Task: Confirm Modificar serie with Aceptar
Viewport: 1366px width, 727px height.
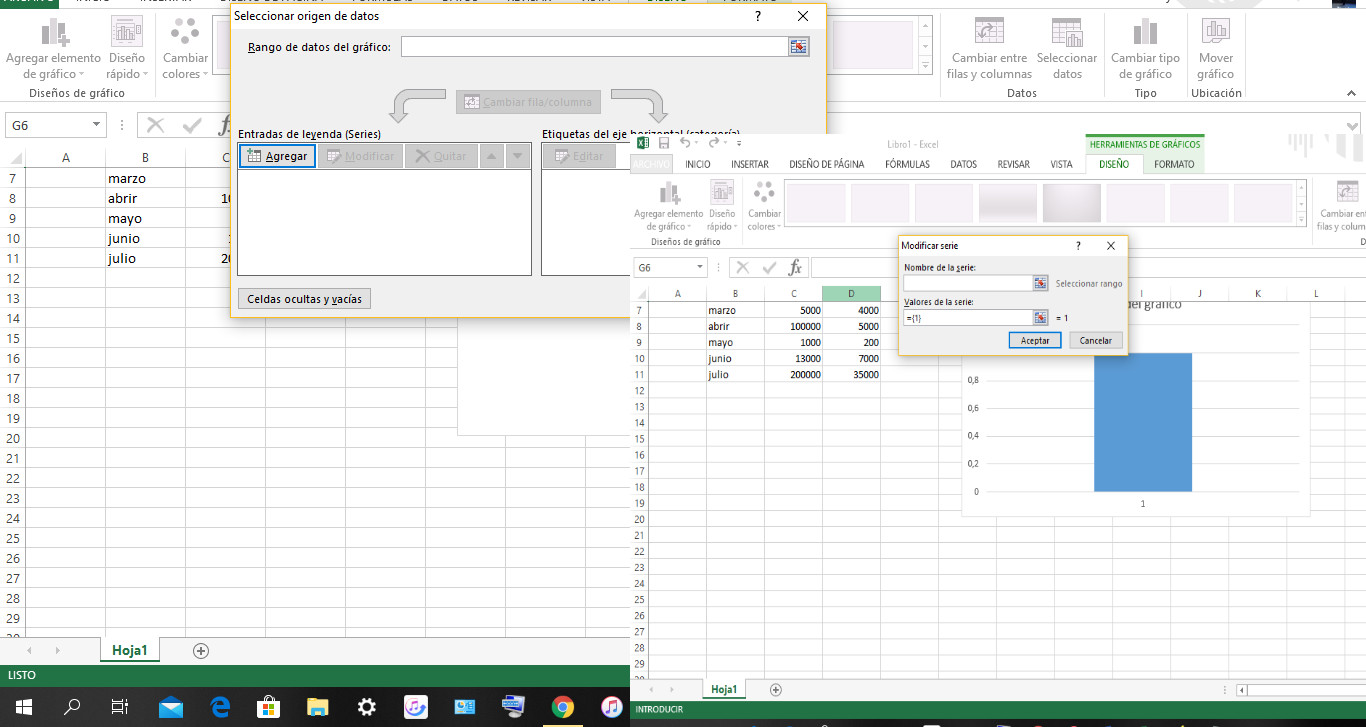Action: click(x=1034, y=340)
